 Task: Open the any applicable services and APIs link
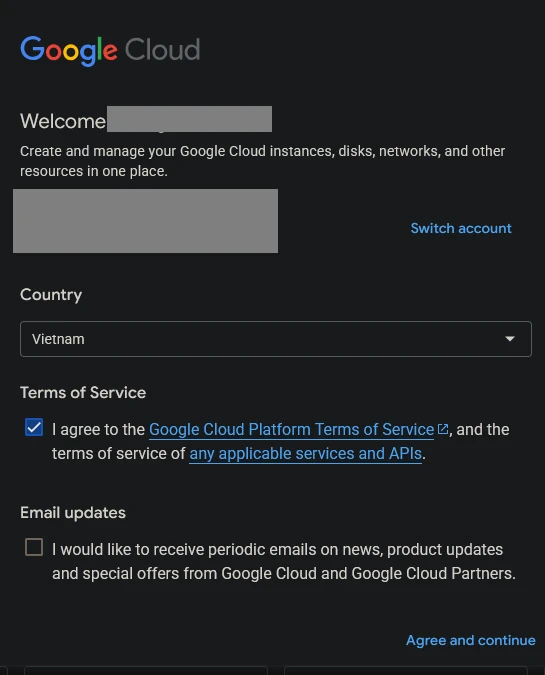click(306, 454)
